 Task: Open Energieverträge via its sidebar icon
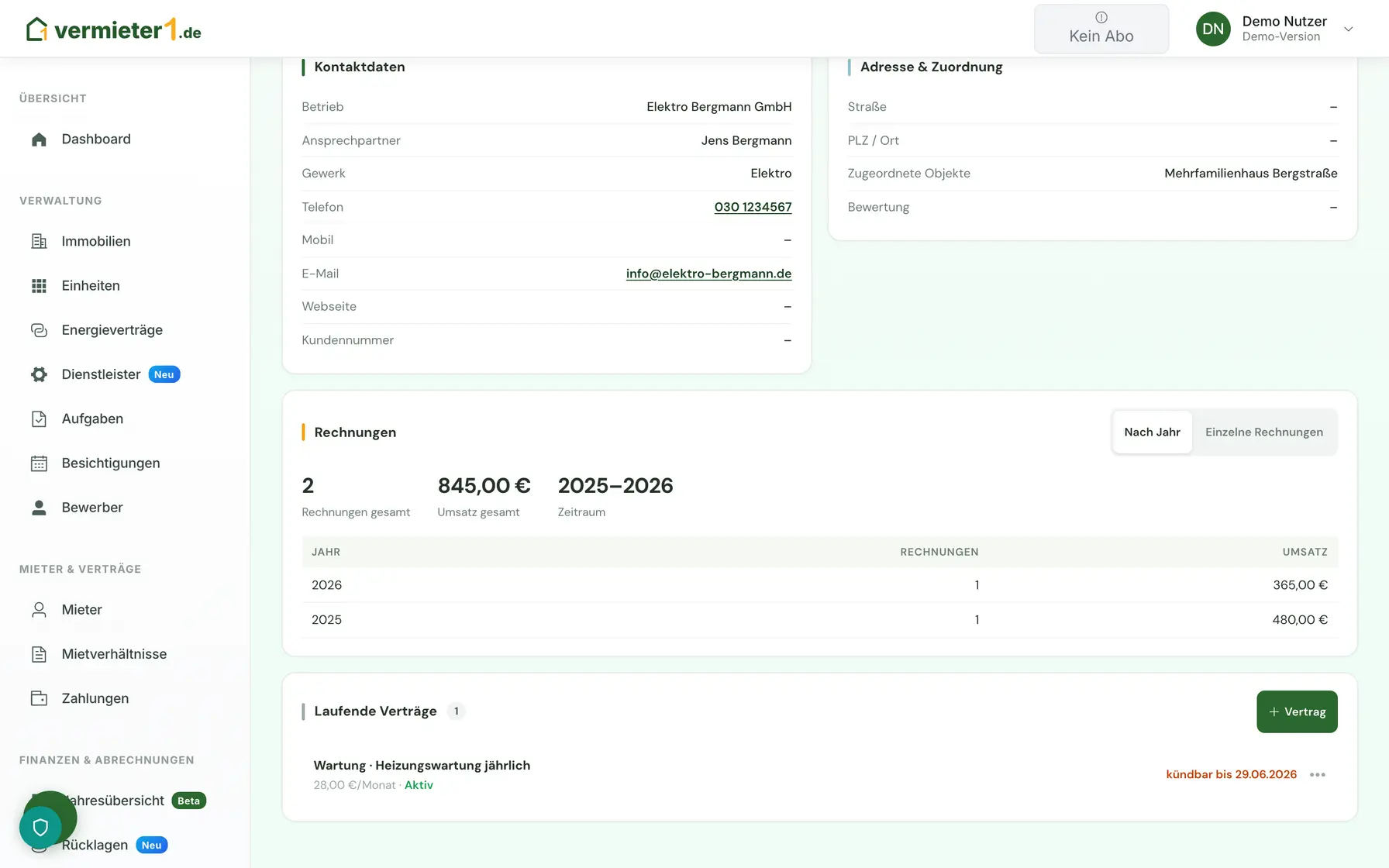[39, 330]
